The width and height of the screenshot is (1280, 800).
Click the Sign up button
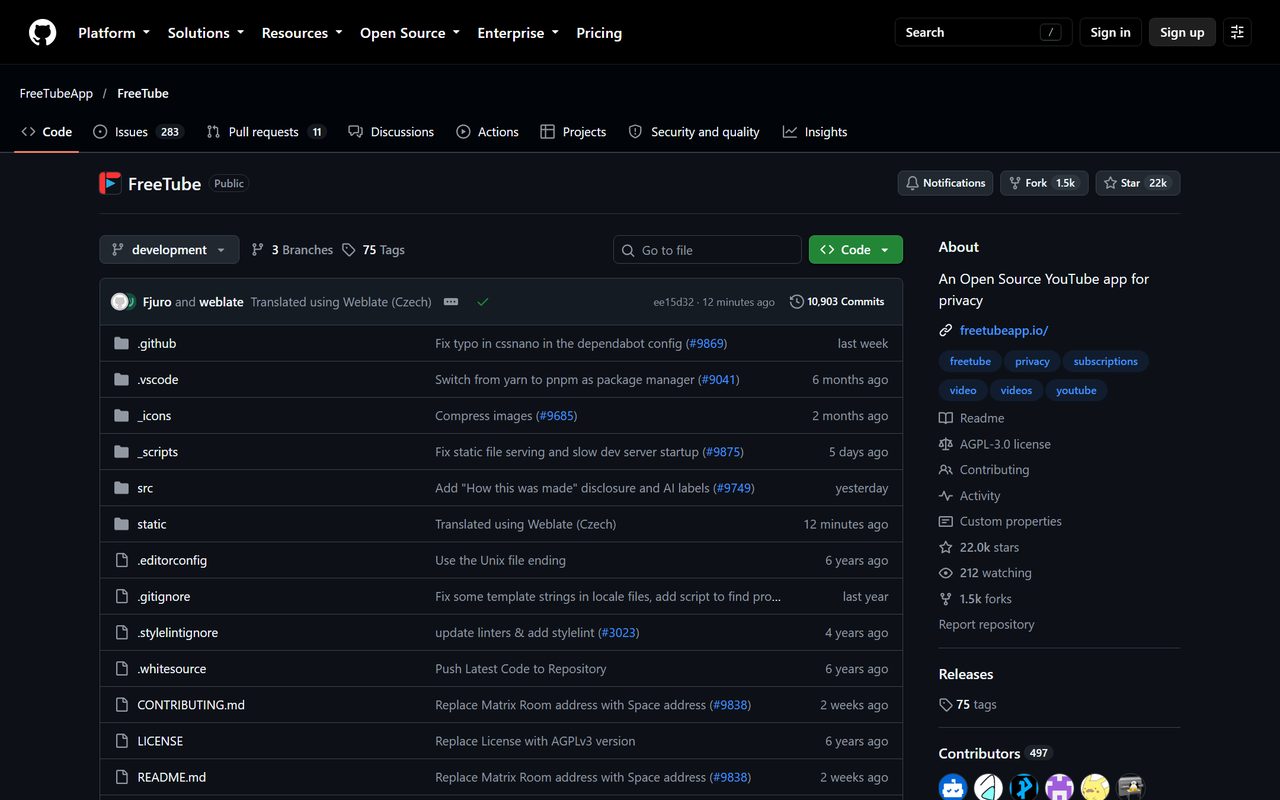[x=1182, y=32]
